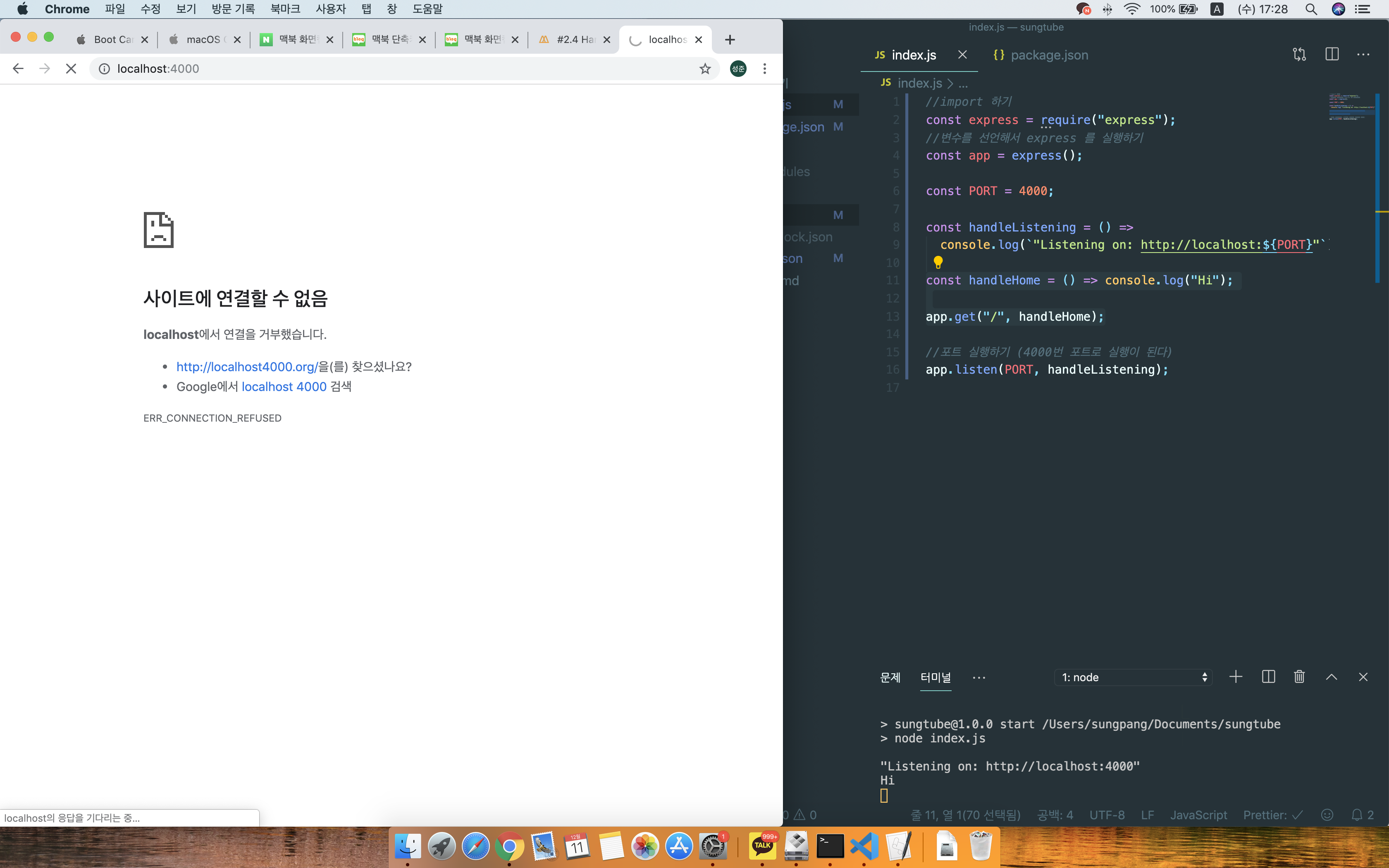
Task: Click the lightbulb quick fix icon
Action: tap(938, 262)
